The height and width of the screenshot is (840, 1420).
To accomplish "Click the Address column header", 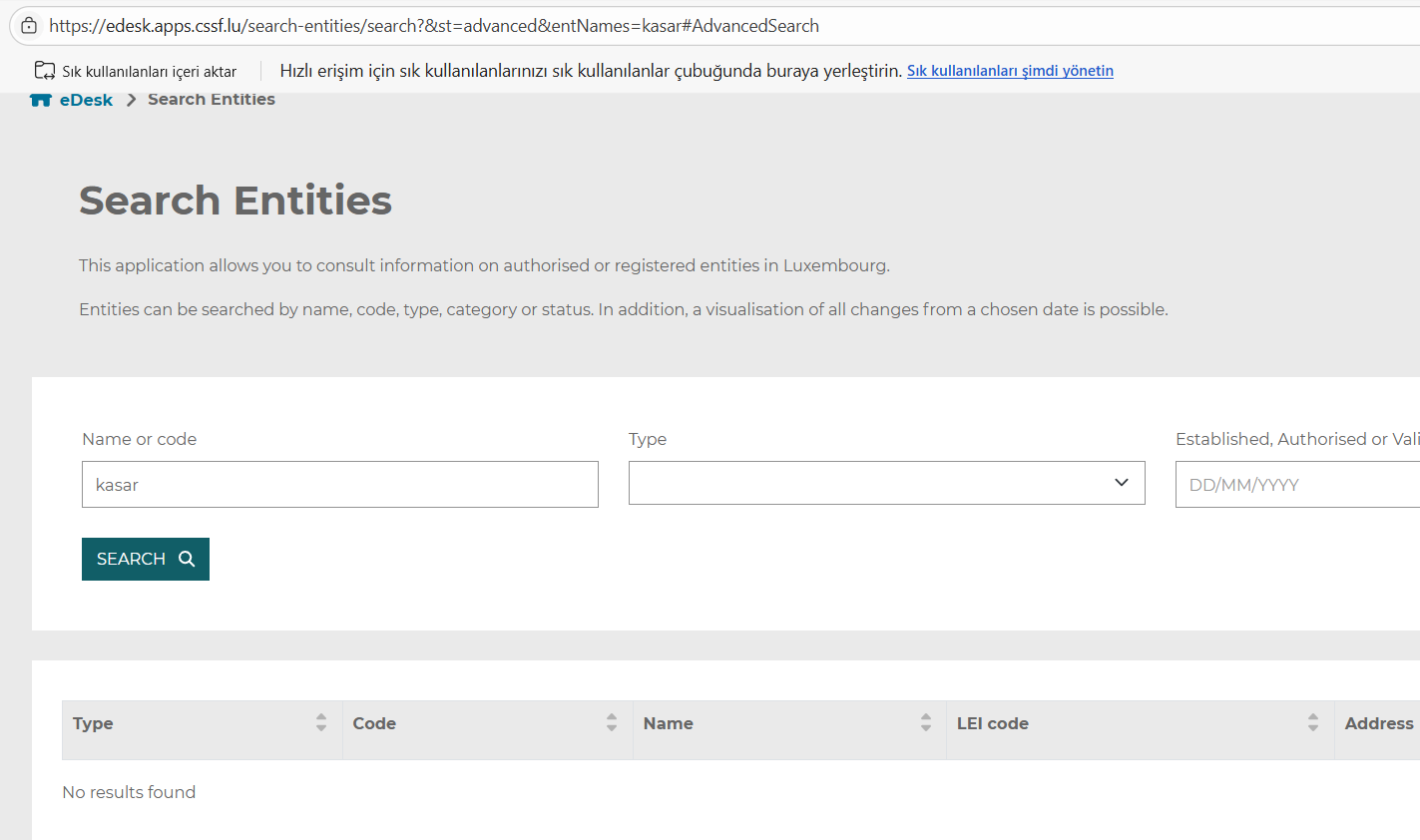I will click(1378, 723).
